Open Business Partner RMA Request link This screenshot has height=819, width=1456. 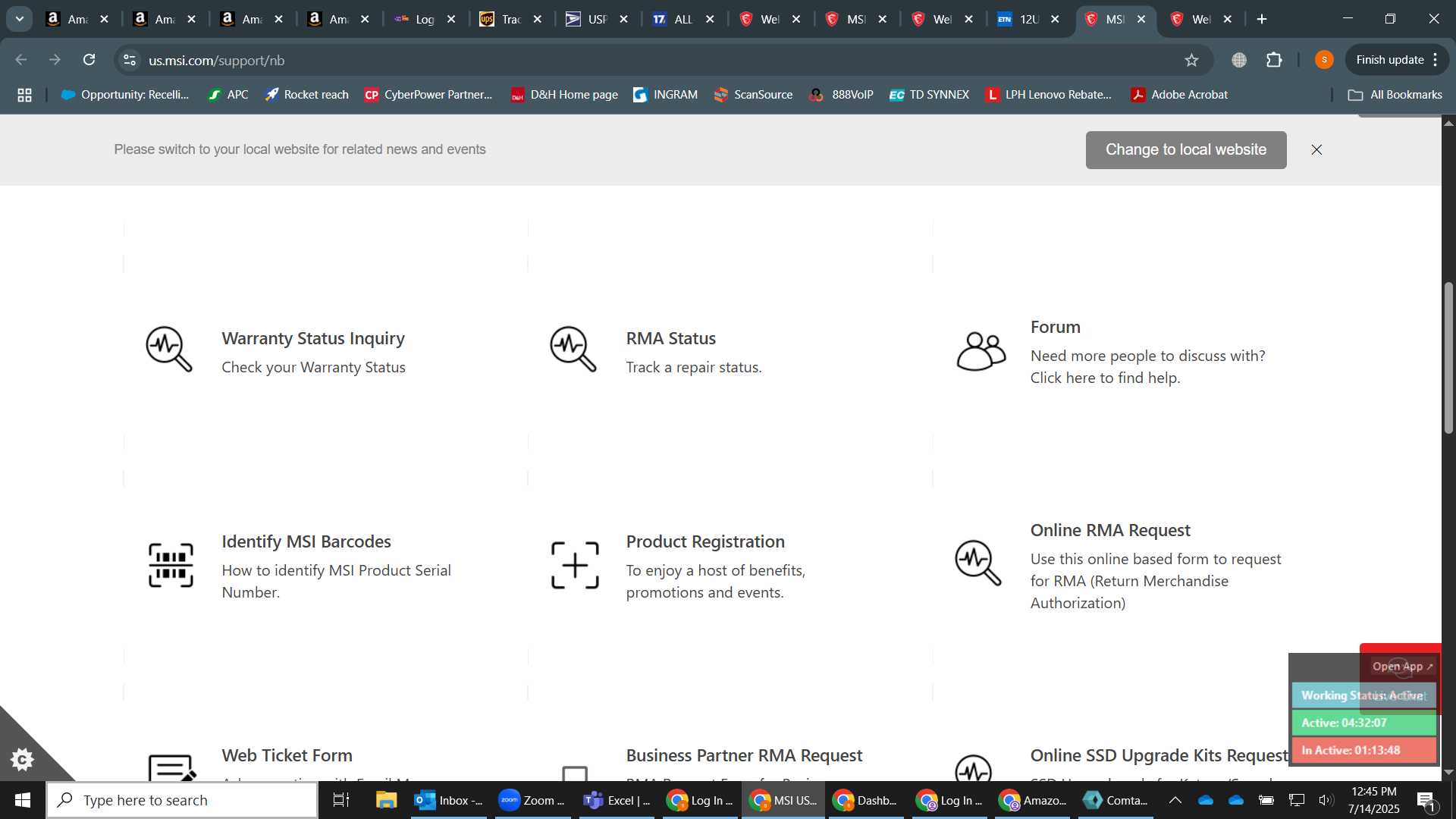[x=744, y=755]
